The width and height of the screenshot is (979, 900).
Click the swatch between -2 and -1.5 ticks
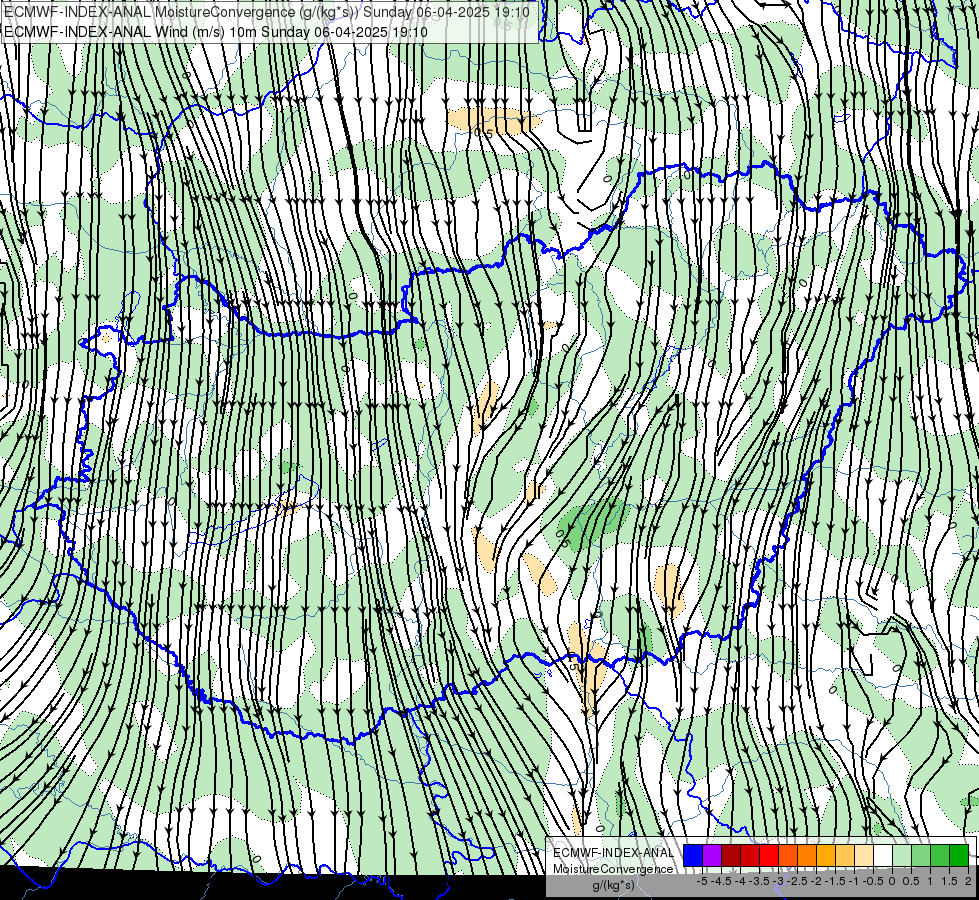point(826,855)
